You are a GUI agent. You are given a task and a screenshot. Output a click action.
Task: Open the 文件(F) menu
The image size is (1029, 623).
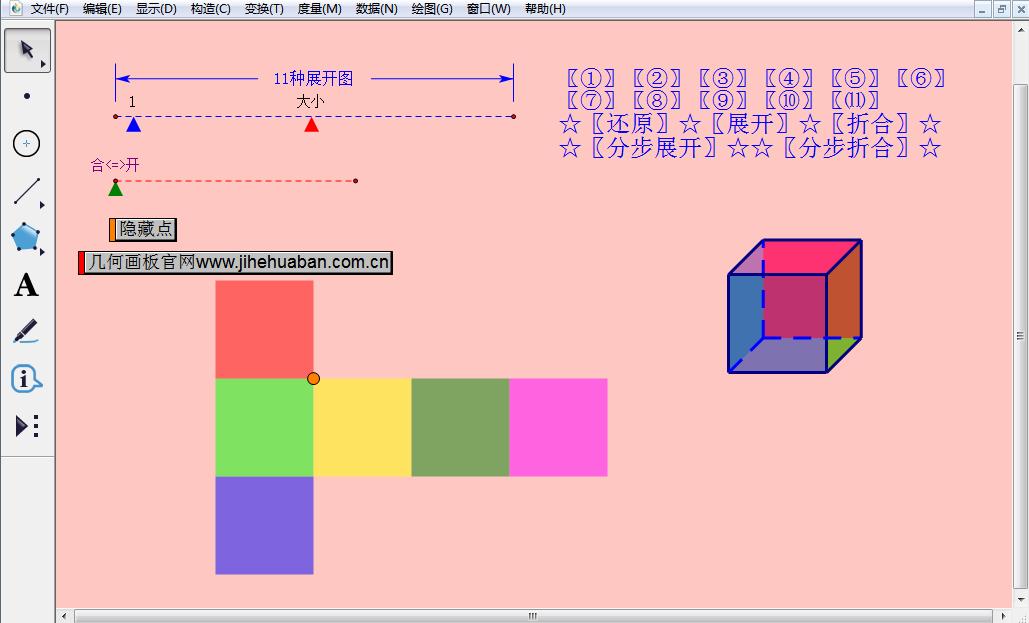tap(49, 9)
